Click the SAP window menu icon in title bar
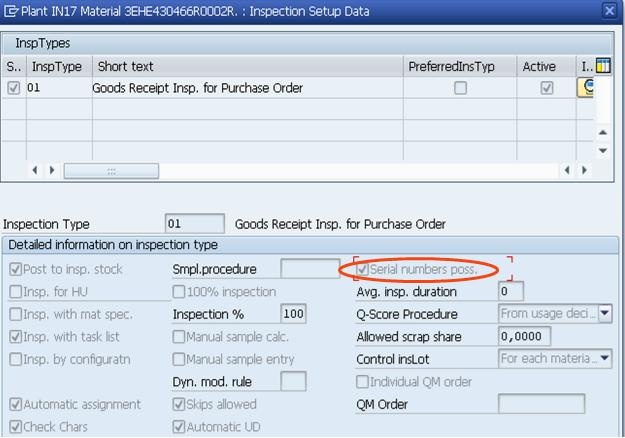Image resolution: width=625 pixels, height=438 pixels. [11, 11]
